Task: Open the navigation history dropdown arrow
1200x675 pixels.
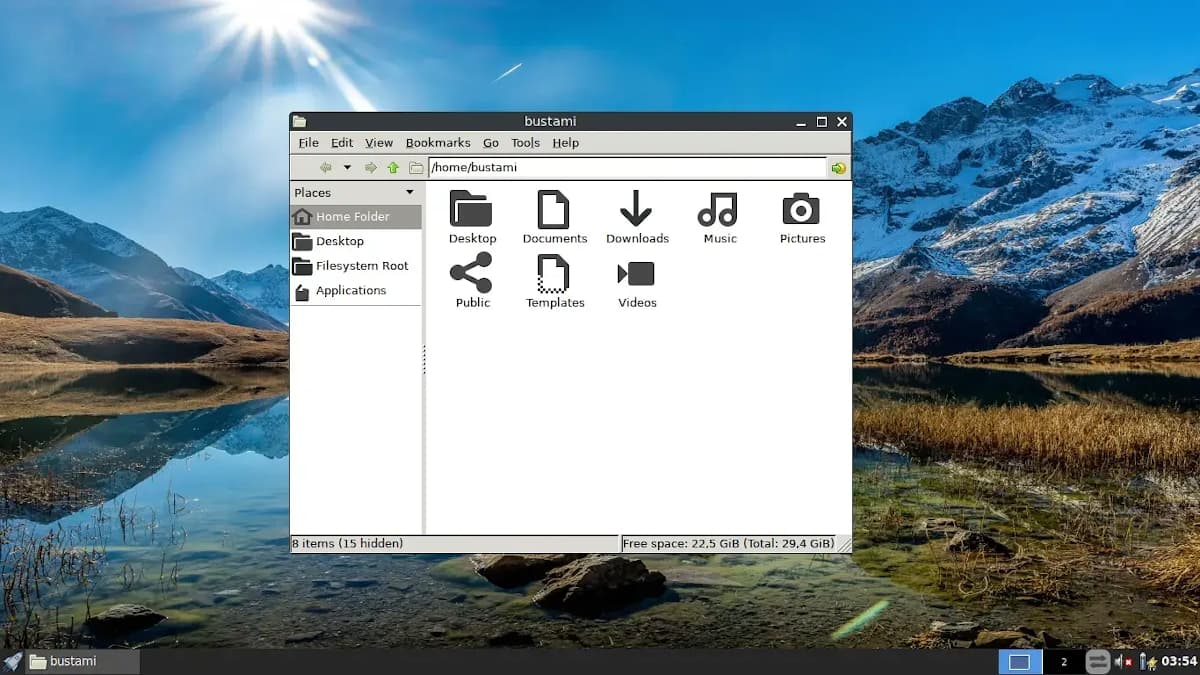Action: tap(347, 168)
